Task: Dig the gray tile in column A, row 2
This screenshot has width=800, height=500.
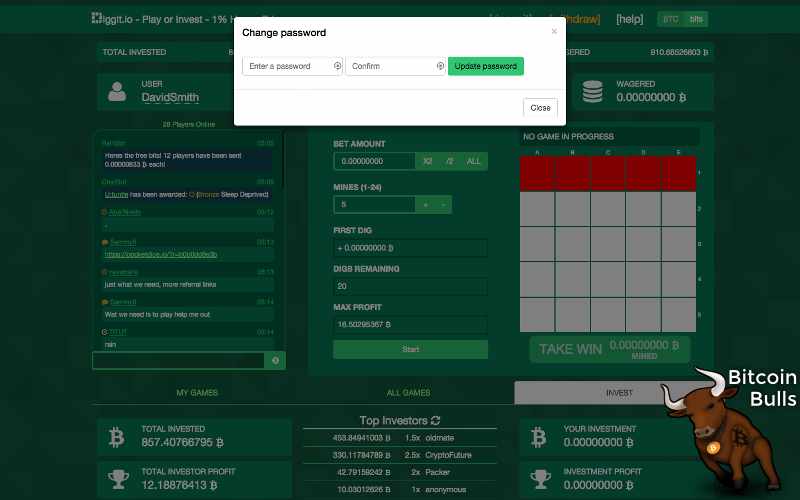Action: tap(537, 209)
